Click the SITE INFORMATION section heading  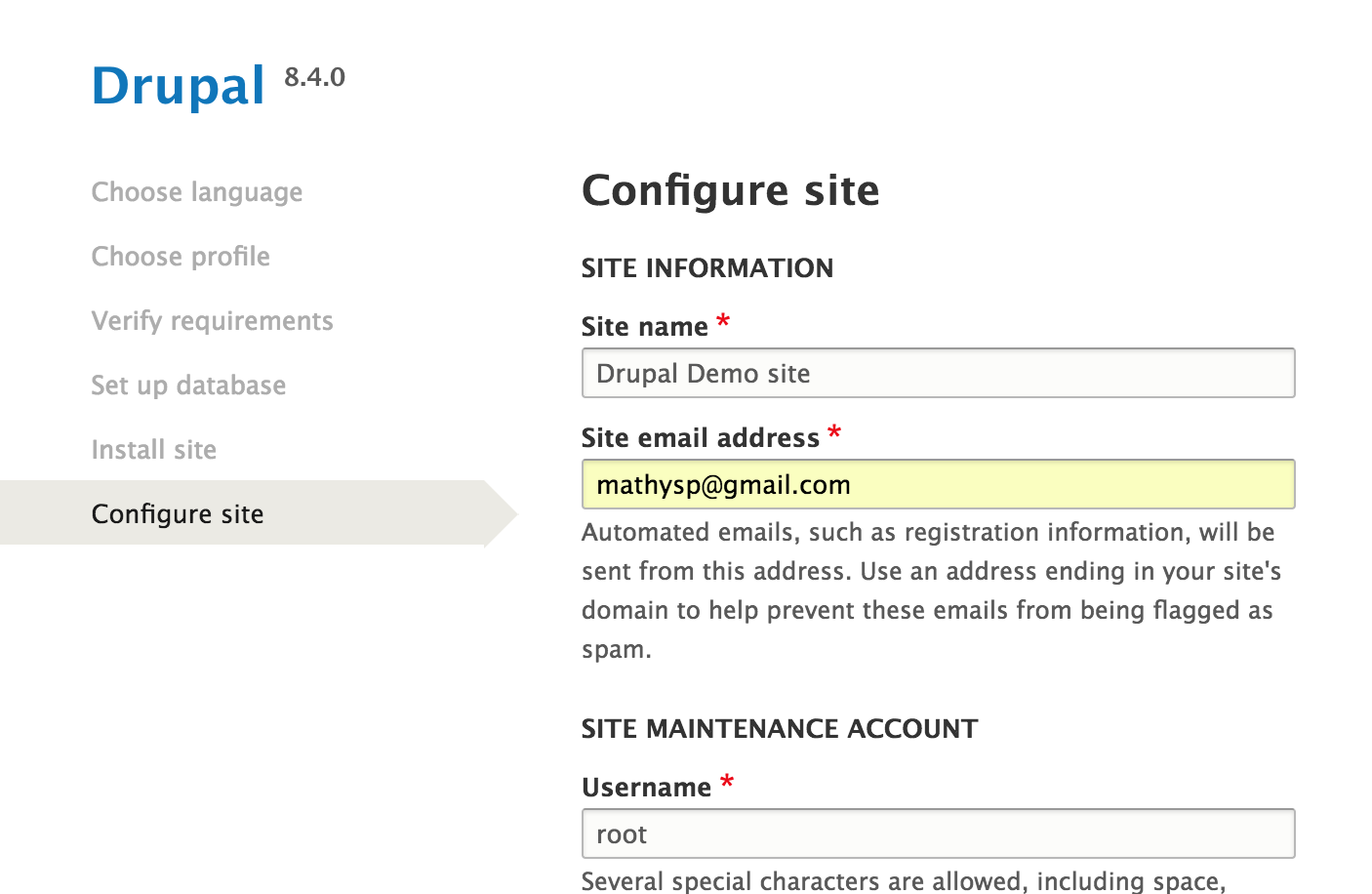(x=707, y=267)
